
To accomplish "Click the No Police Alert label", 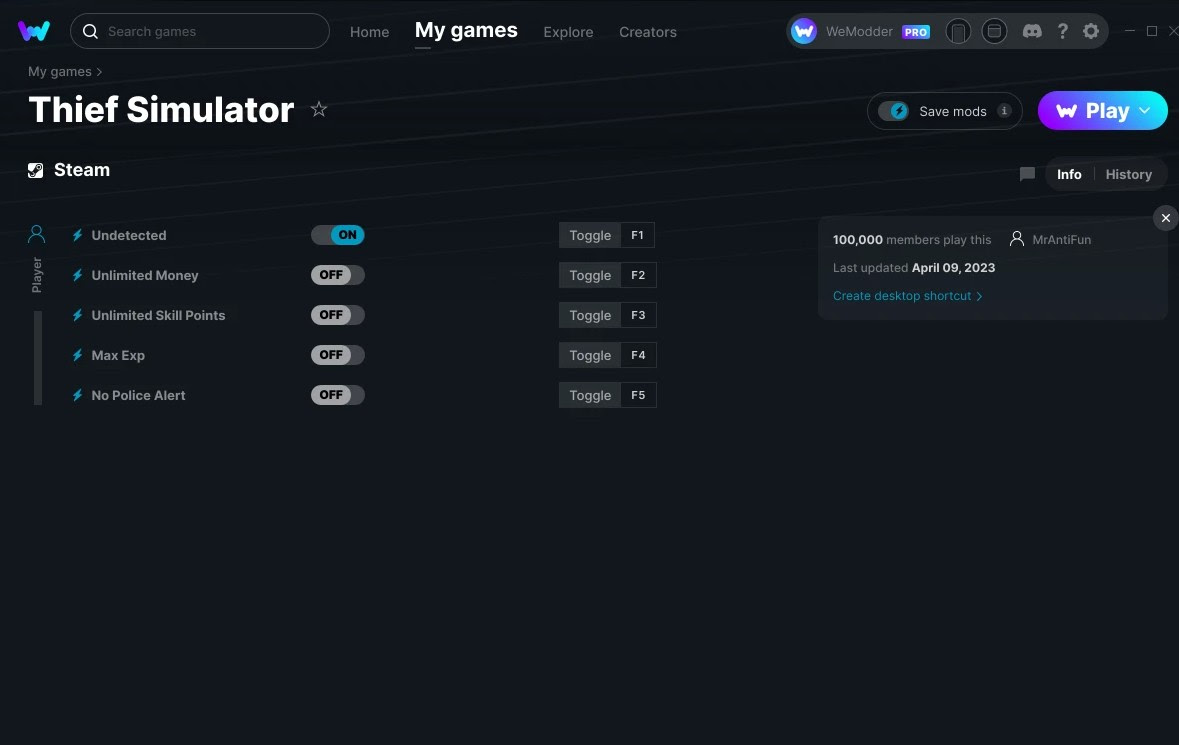I will pyautogui.click(x=138, y=394).
